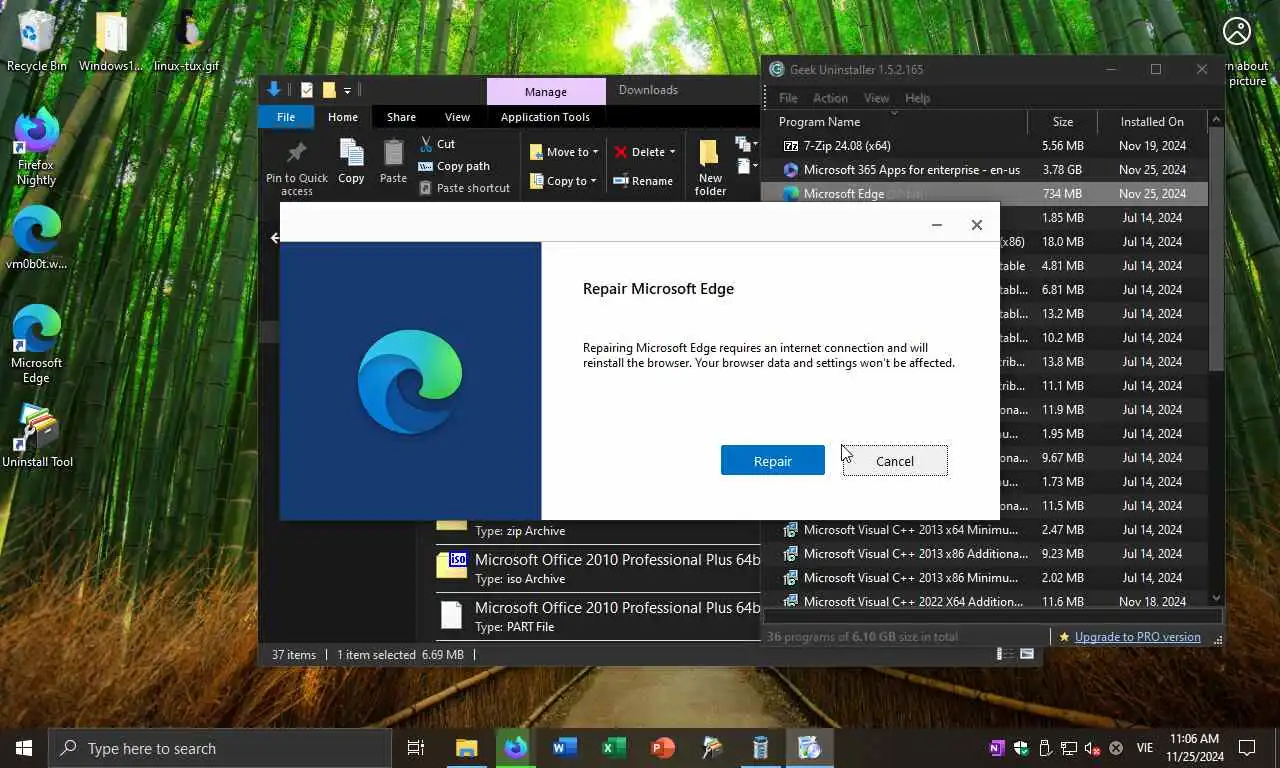Sort by Installed On column header
The width and height of the screenshot is (1280, 768).
[1152, 122]
